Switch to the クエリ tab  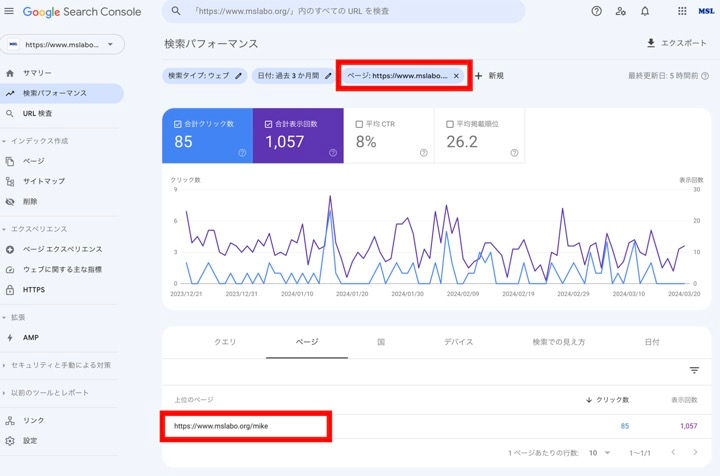click(225, 342)
